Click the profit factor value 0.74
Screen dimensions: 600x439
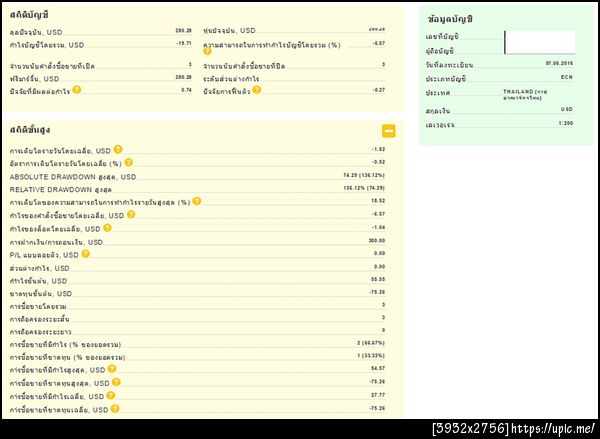(186, 90)
